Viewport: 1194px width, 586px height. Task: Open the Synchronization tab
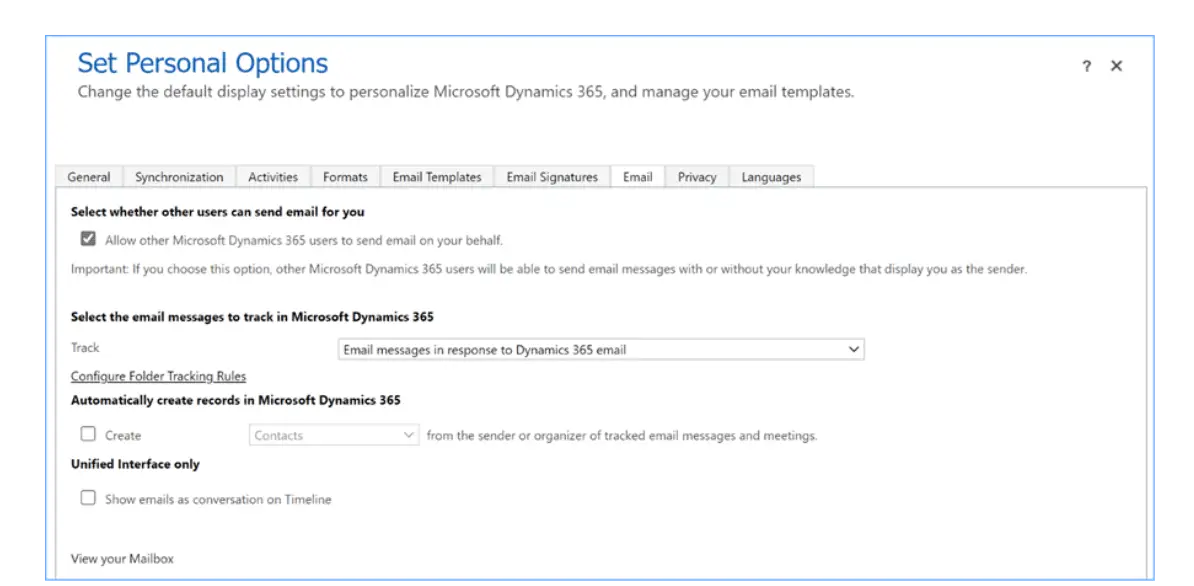pyautogui.click(x=179, y=177)
